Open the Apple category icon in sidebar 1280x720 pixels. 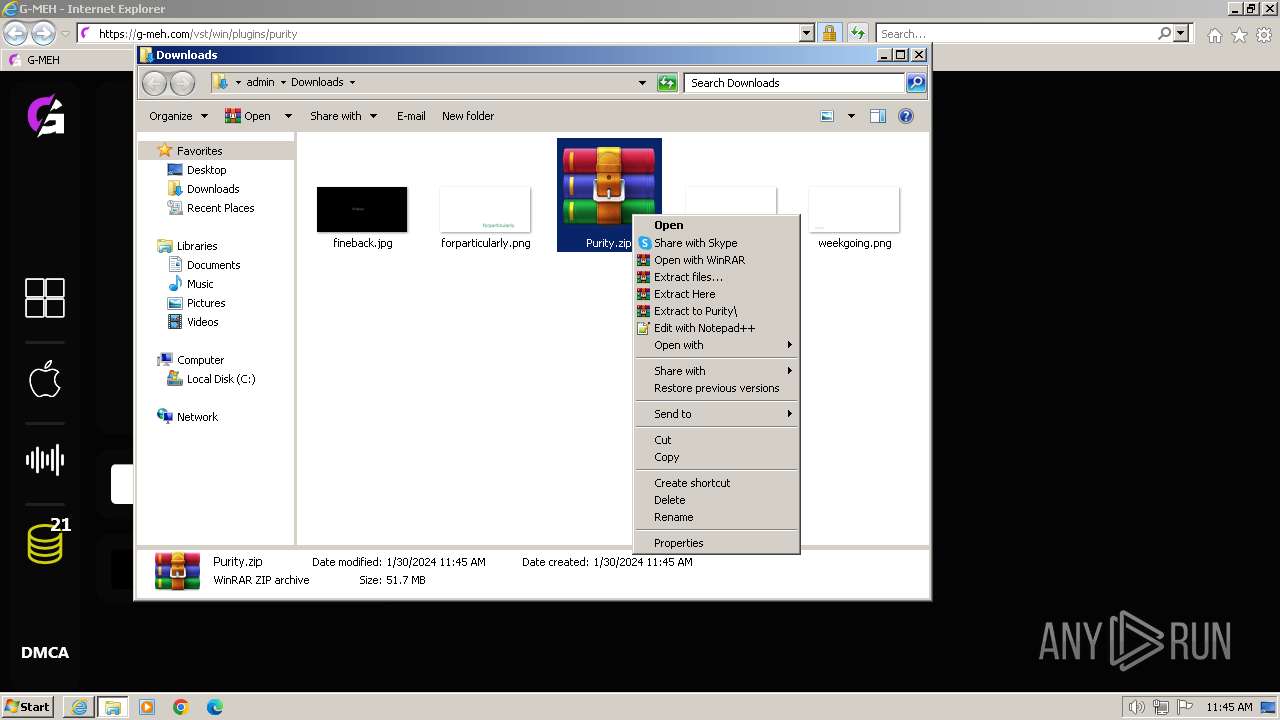click(x=45, y=379)
